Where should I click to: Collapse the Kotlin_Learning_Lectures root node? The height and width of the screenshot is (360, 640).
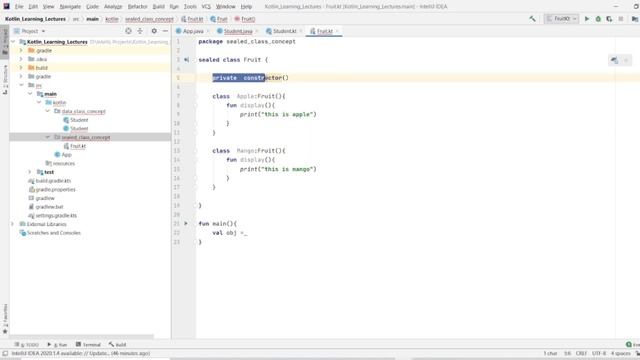pos(13,42)
